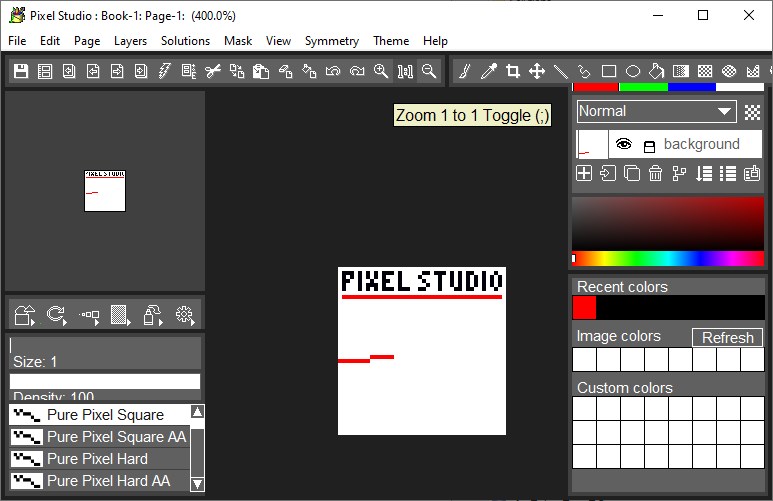This screenshot has height=501, width=773.
Task: Click the brush Density slider bar
Action: [x=105, y=381]
